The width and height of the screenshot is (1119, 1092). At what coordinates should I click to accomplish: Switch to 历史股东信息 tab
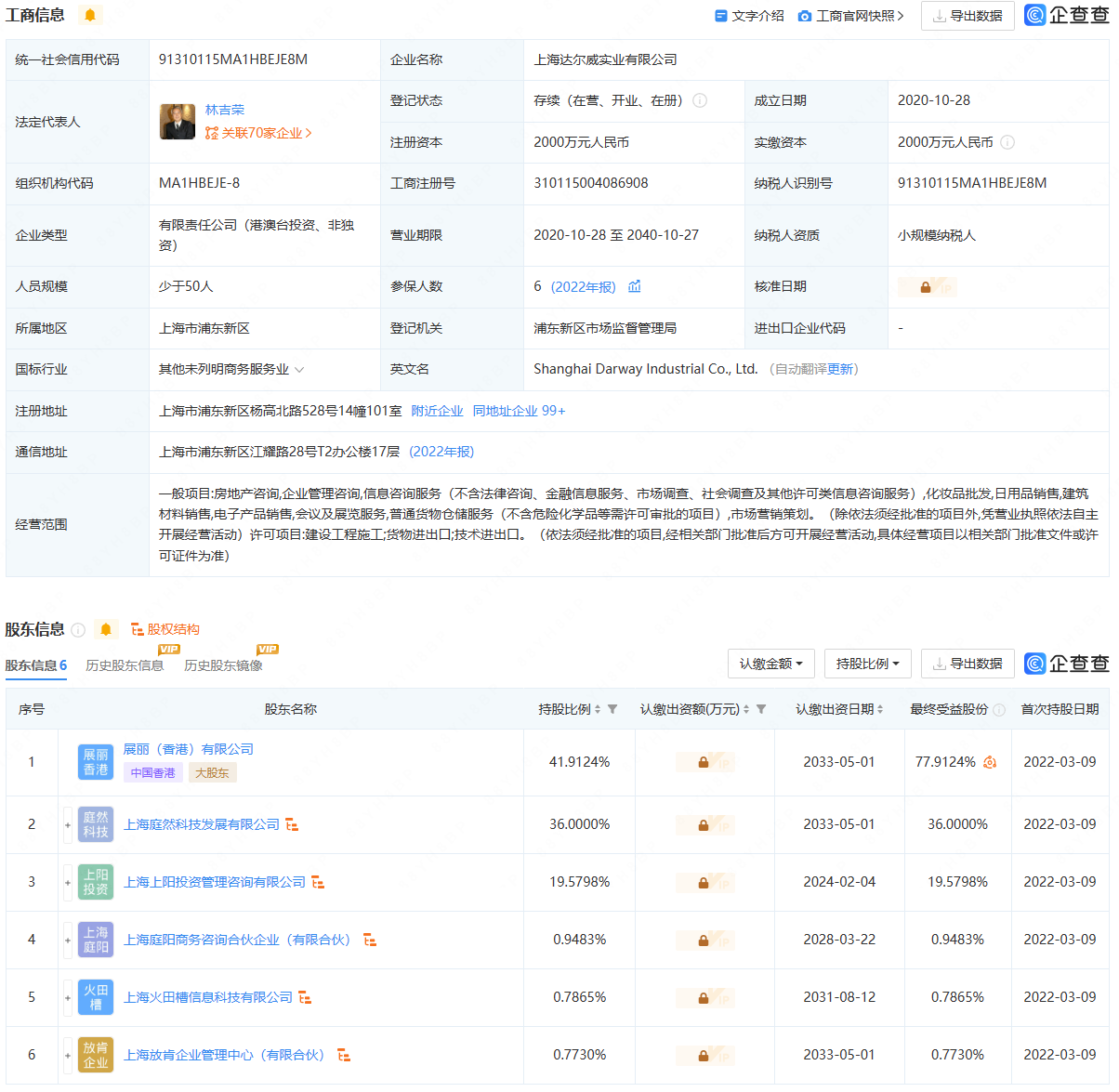point(125,665)
